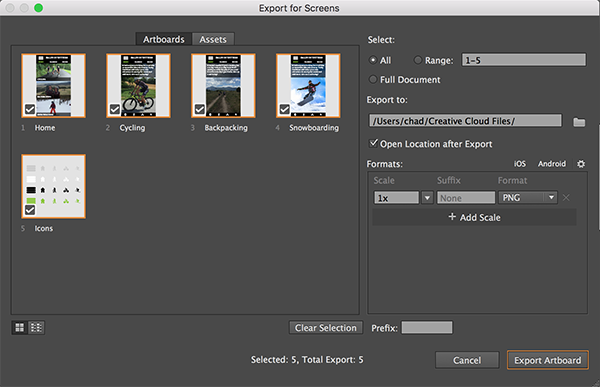Apply iOS format presets
This screenshot has height=387, width=600.
(520, 164)
